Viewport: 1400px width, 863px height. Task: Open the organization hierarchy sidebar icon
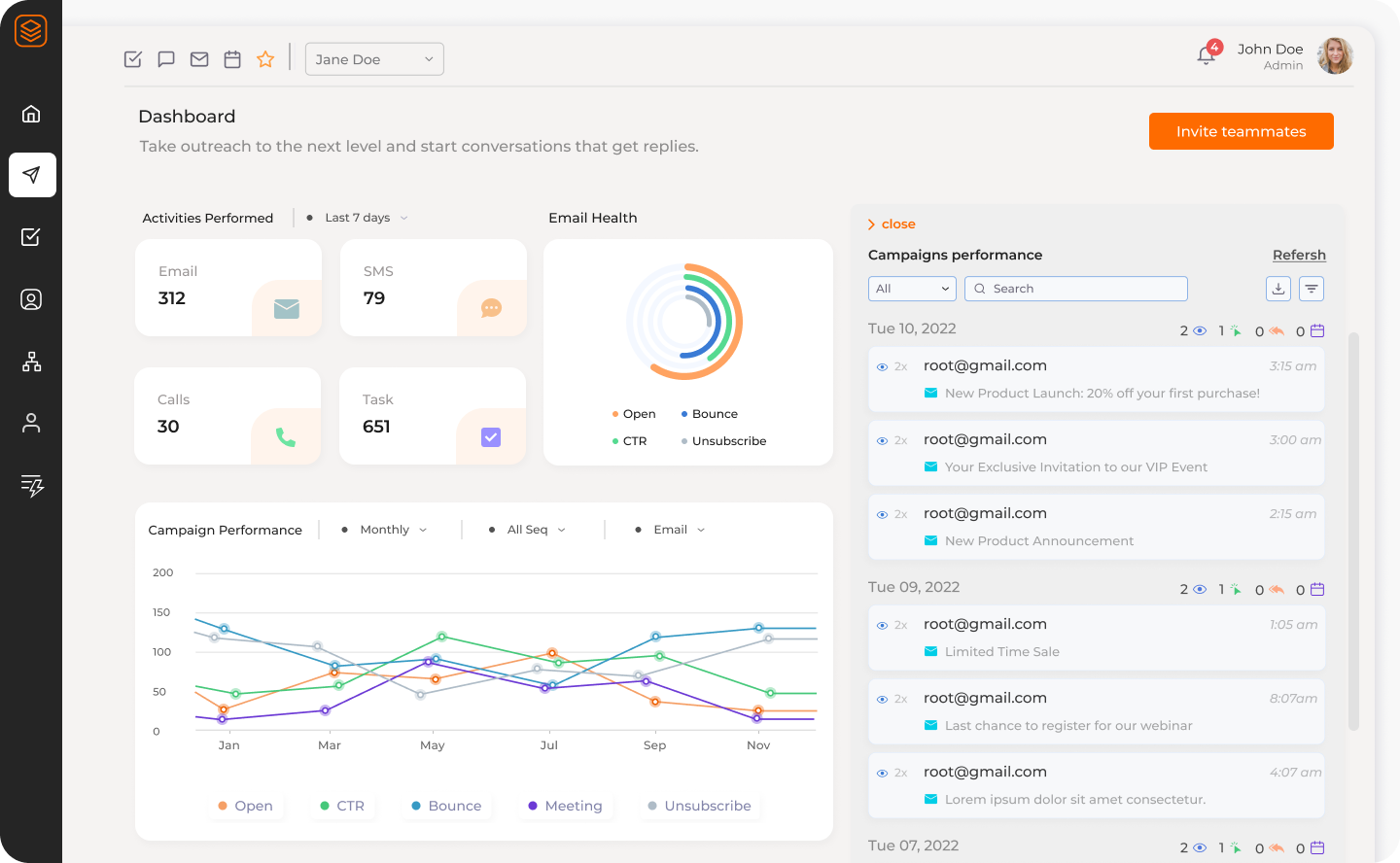click(x=31, y=362)
